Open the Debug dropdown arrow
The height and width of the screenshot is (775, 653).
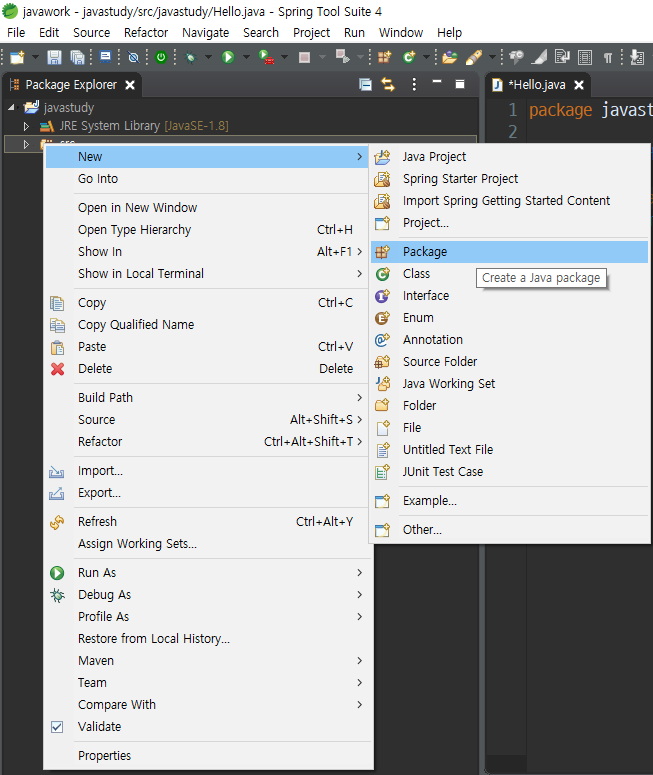point(208,57)
